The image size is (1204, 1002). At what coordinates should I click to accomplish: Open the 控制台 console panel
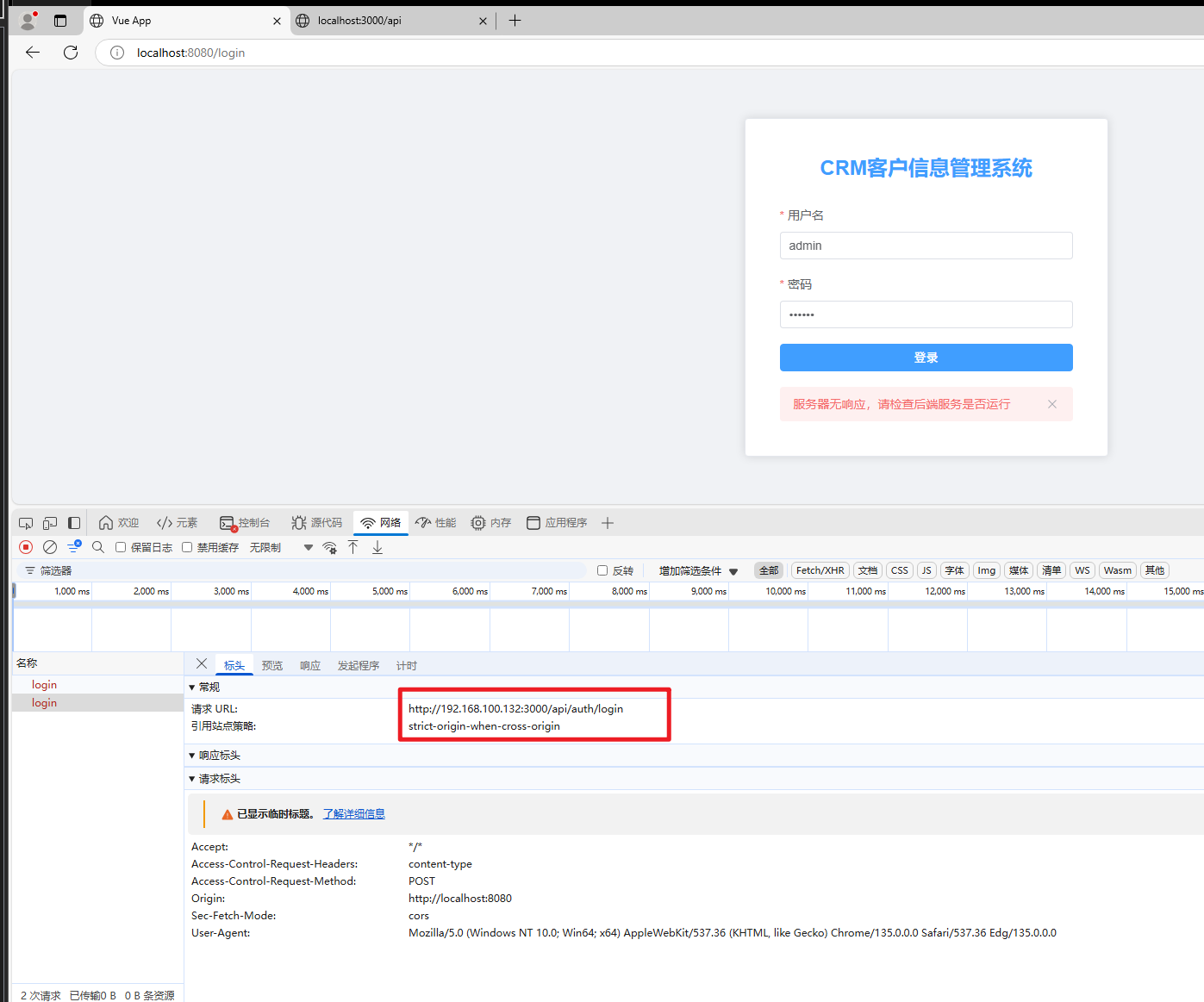click(x=245, y=523)
